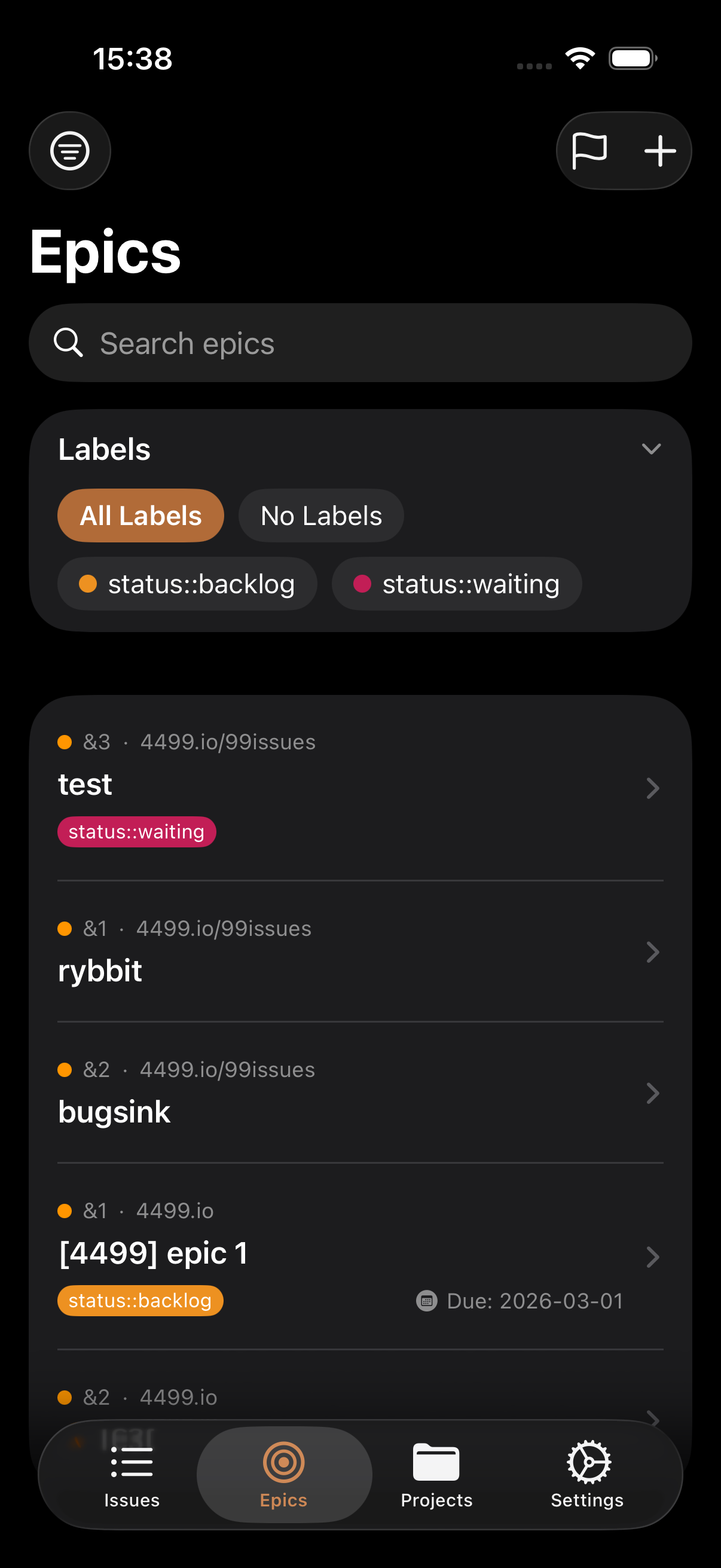Collapse the Labels section chevron
The image size is (721, 1568).
[x=652, y=449]
